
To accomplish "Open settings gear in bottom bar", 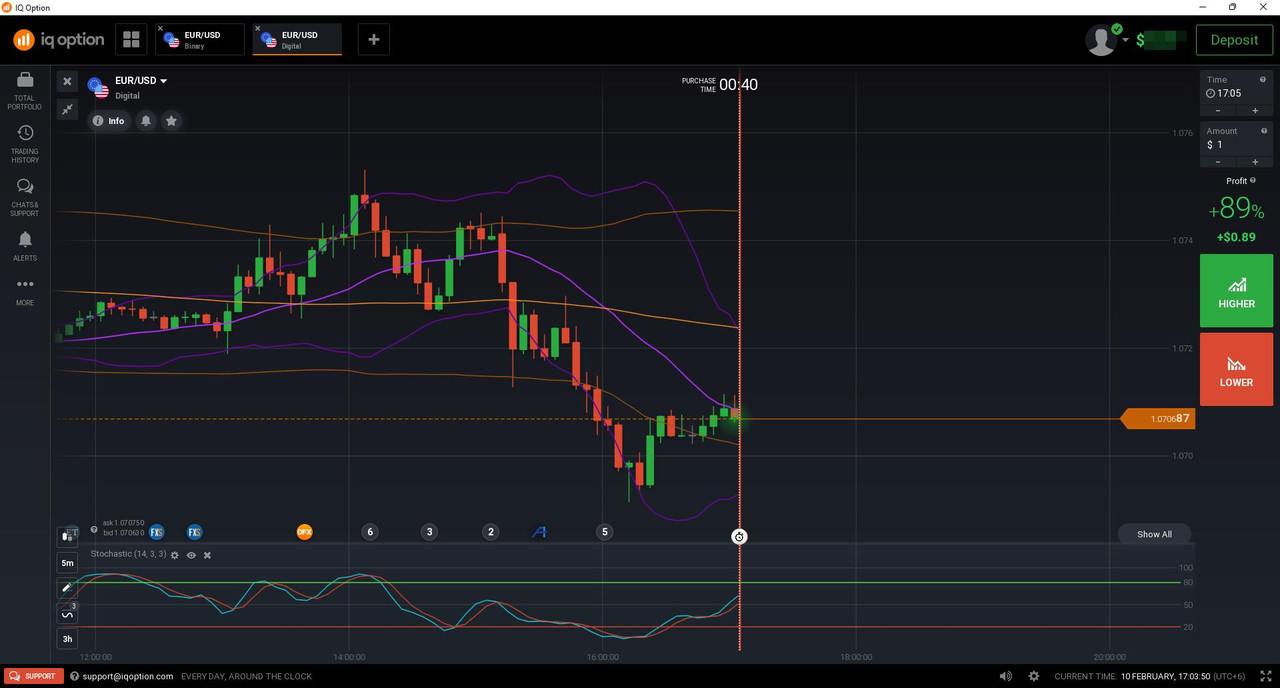I will (1034, 676).
